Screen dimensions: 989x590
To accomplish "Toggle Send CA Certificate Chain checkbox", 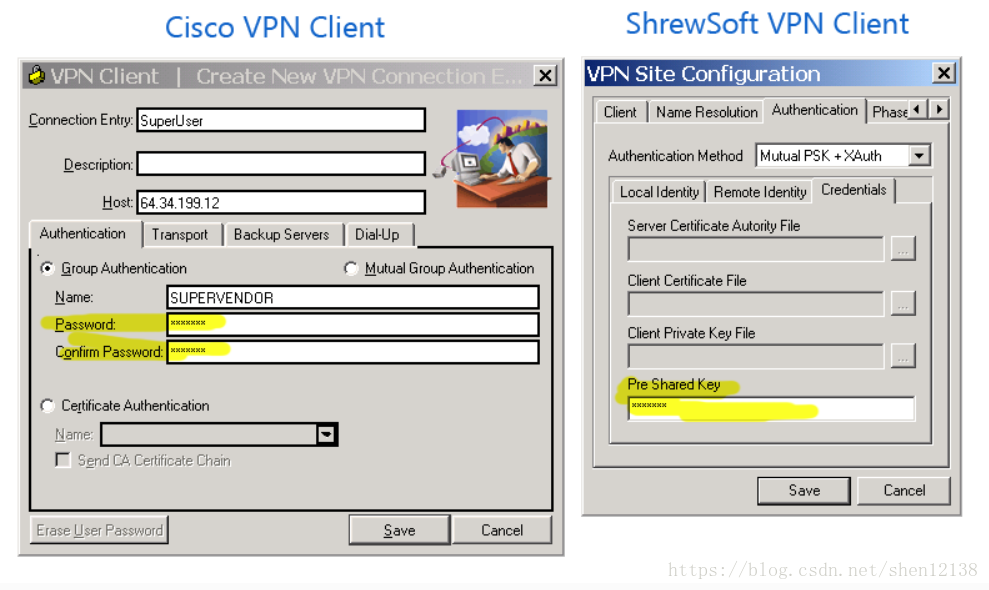I will (x=62, y=460).
